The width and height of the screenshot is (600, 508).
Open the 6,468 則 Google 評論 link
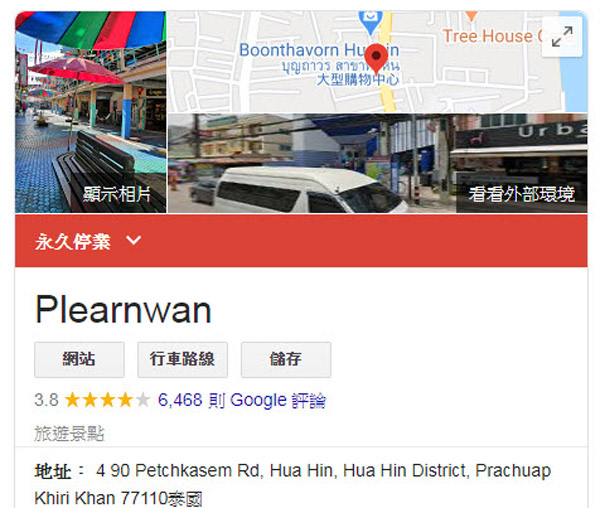pos(242,400)
